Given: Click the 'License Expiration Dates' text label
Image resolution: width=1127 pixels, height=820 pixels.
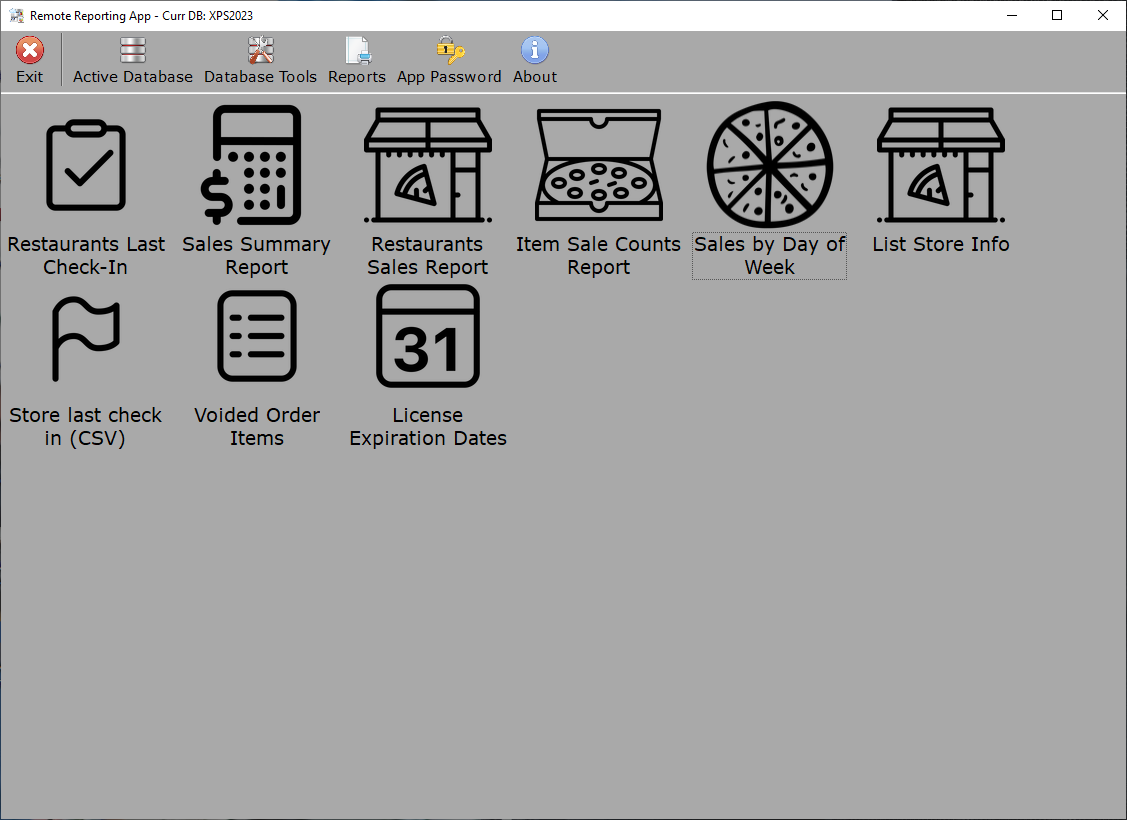Looking at the screenshot, I should coord(428,427).
